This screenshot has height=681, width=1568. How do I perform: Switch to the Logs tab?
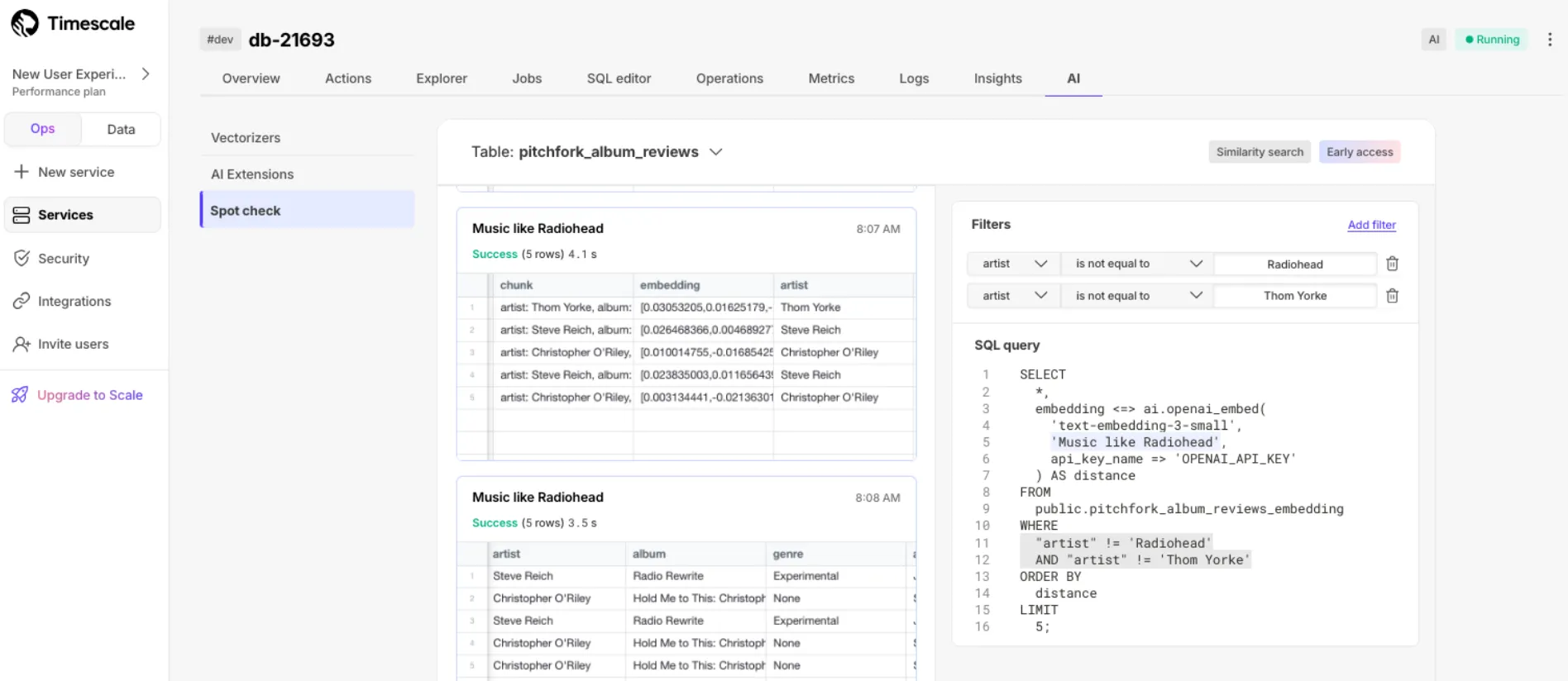(x=914, y=79)
